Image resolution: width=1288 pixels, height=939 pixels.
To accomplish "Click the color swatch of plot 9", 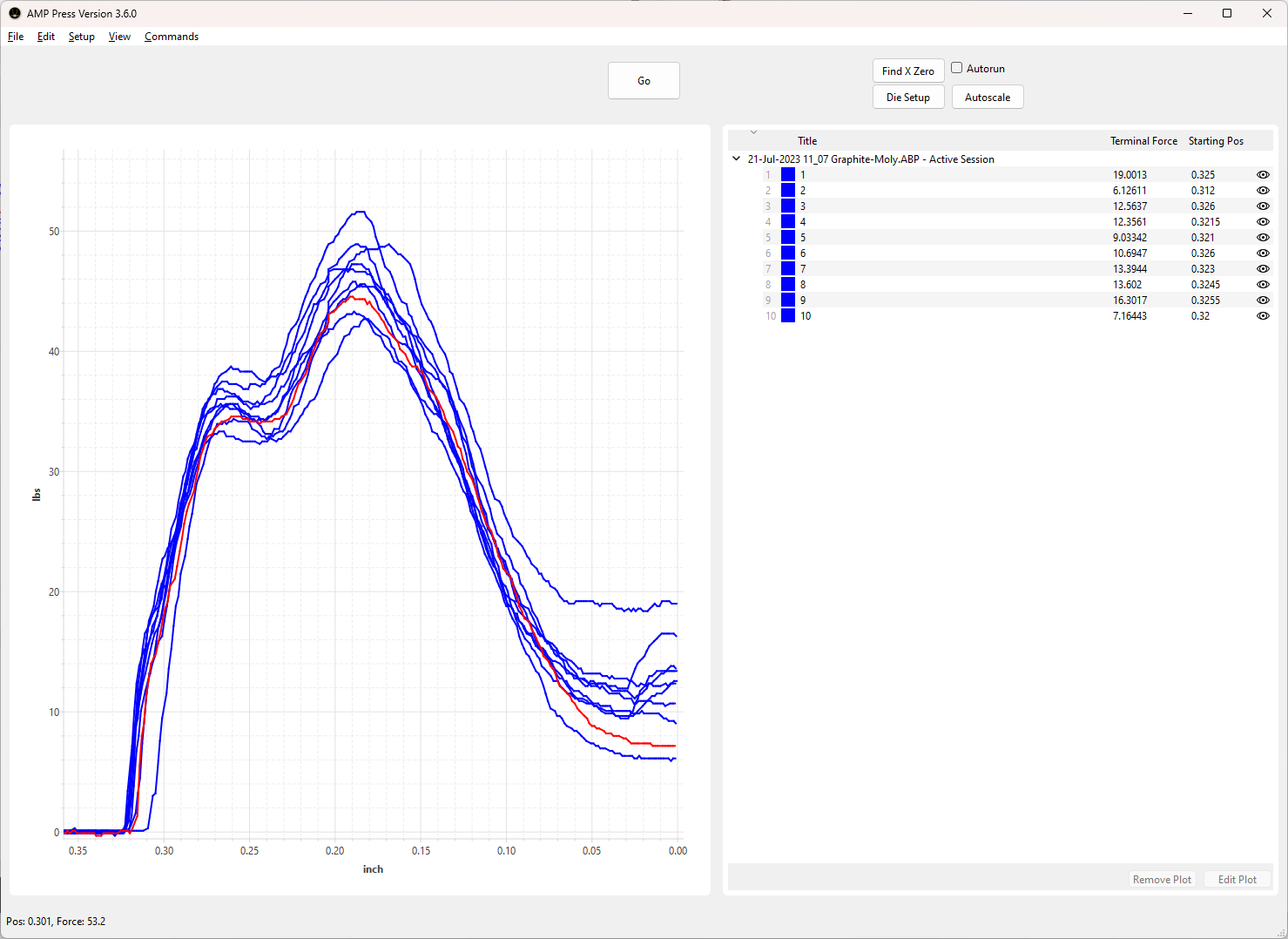I will click(x=788, y=301).
